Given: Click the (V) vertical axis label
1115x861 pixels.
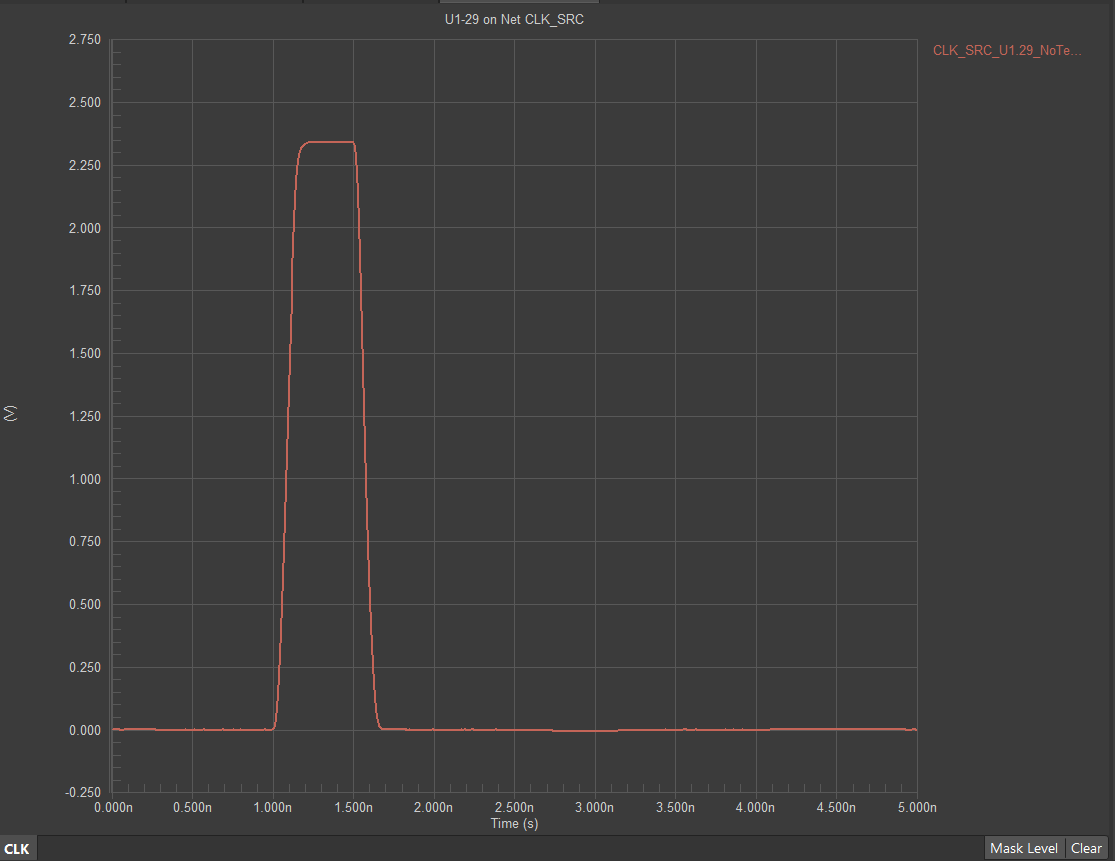Looking at the screenshot, I should tap(11, 414).
